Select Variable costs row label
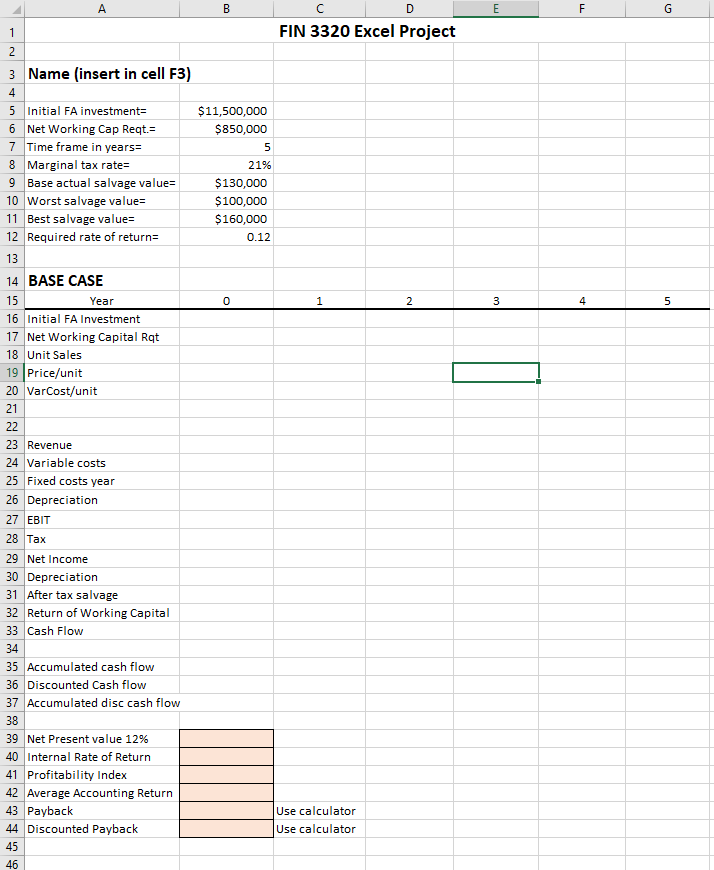The height and width of the screenshot is (870, 714). pos(66,463)
